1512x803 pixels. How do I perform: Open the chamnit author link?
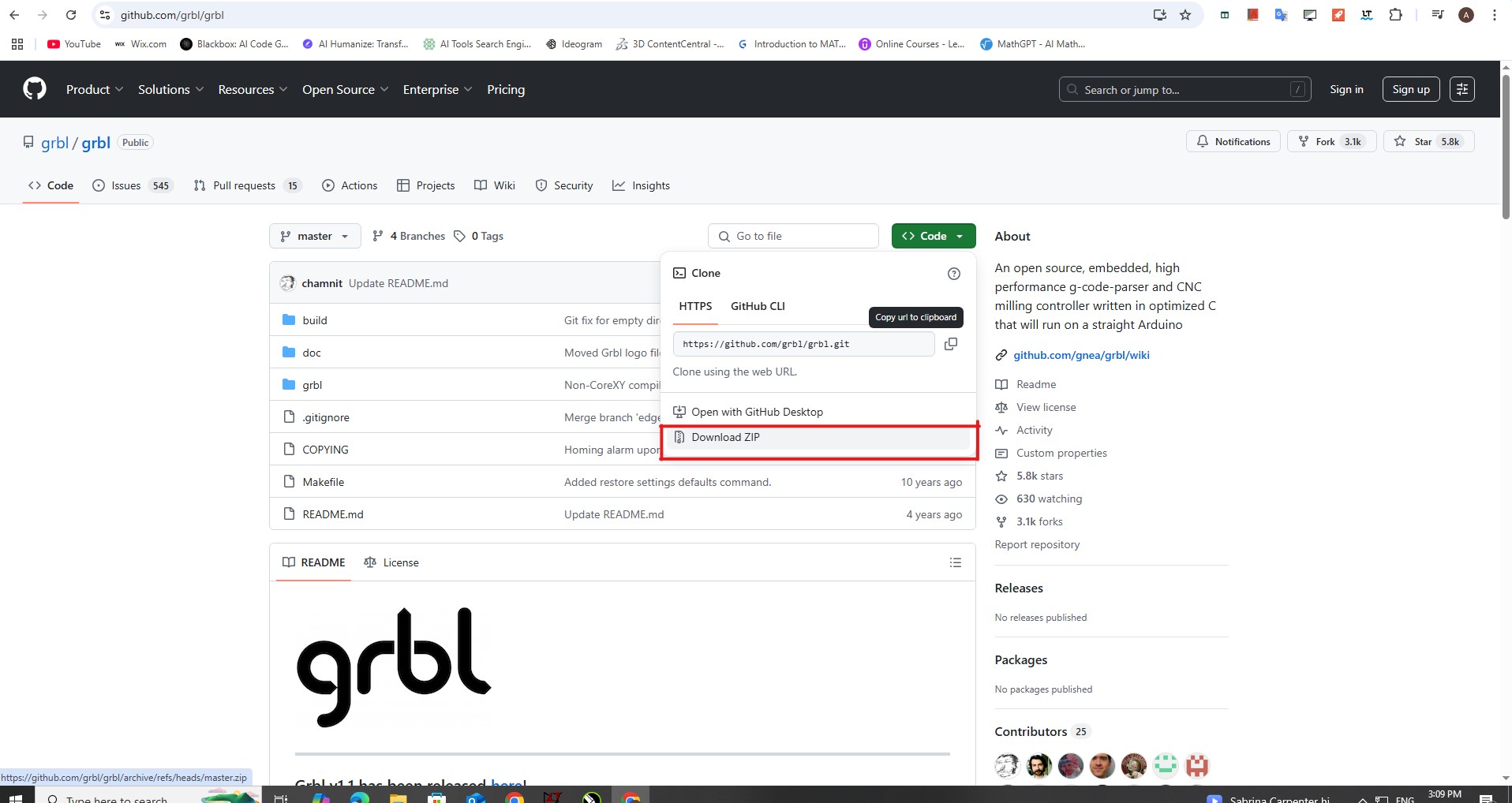click(x=322, y=283)
